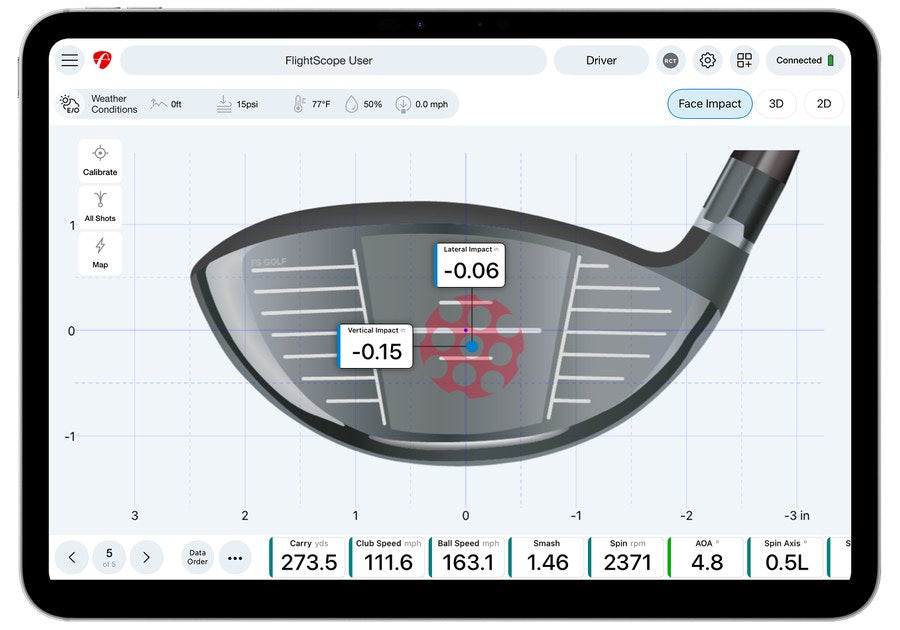Click the Weather Conditions label

114,104
